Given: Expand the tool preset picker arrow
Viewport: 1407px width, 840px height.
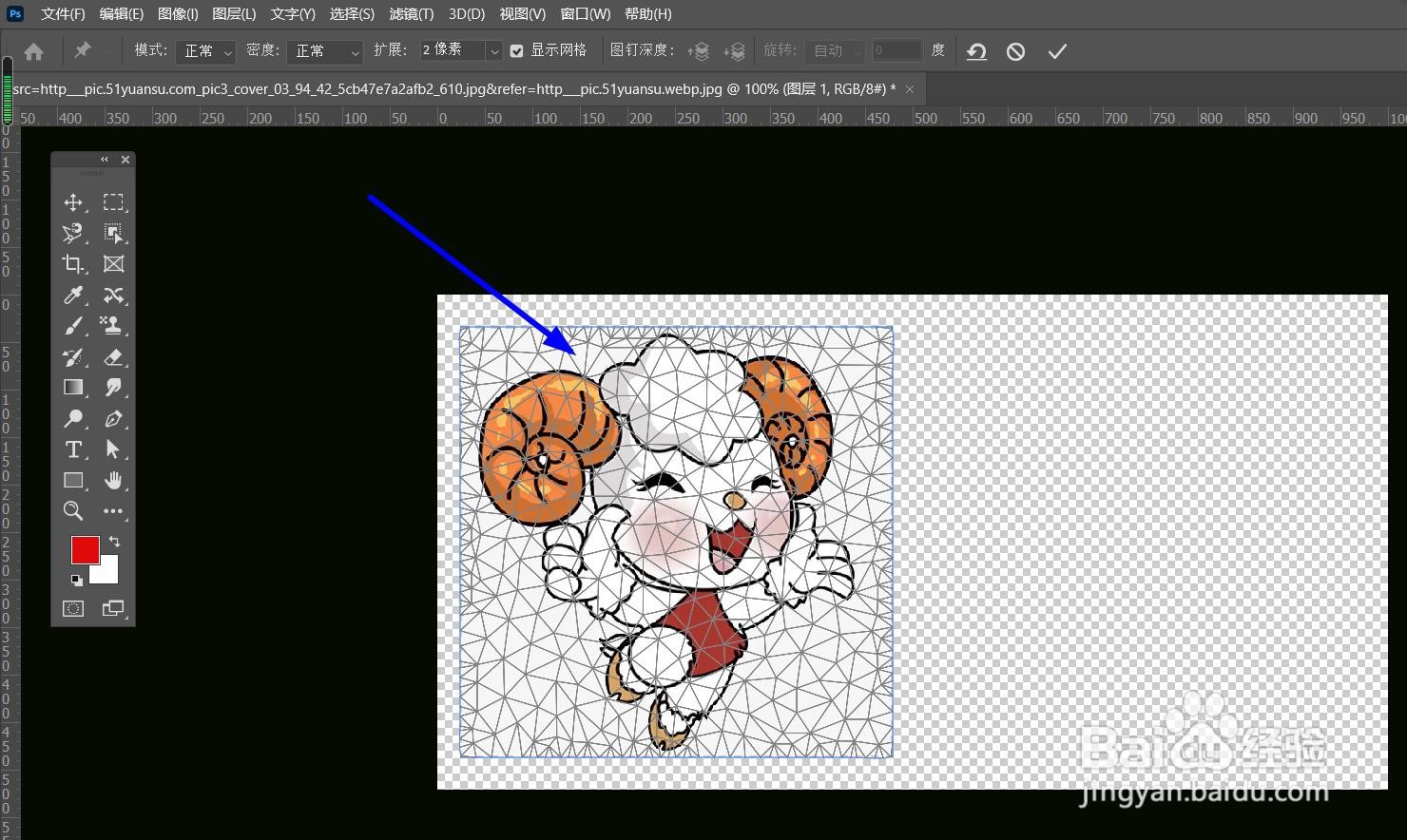Looking at the screenshot, I should [x=106, y=51].
